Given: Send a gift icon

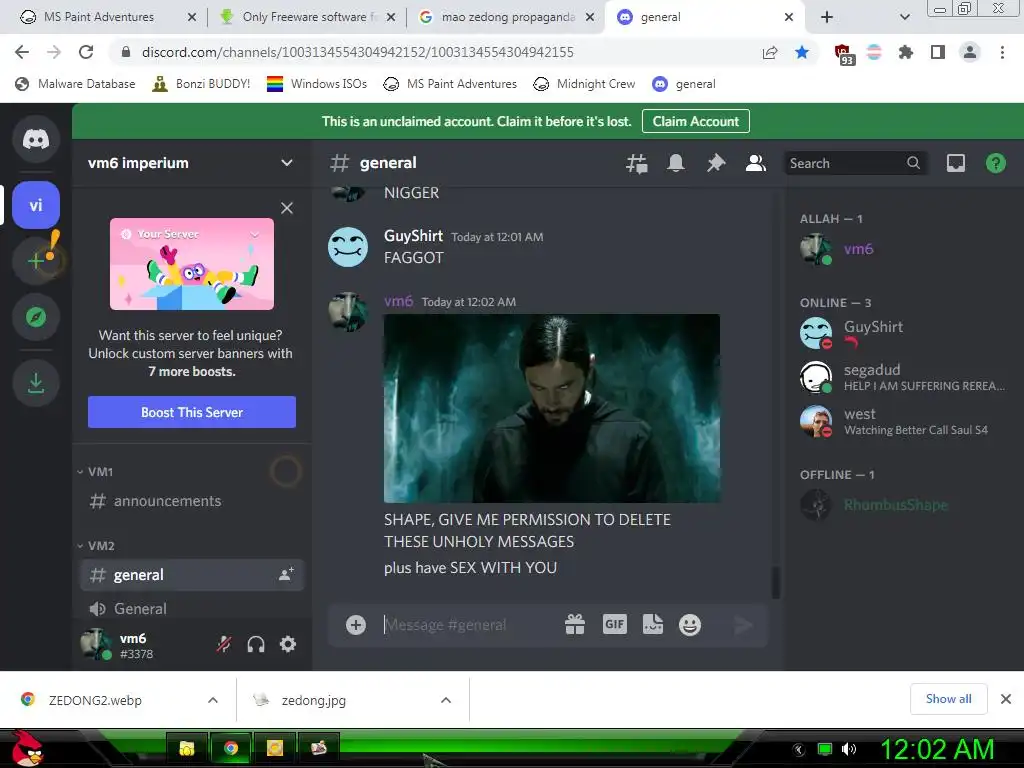Looking at the screenshot, I should [x=575, y=625].
